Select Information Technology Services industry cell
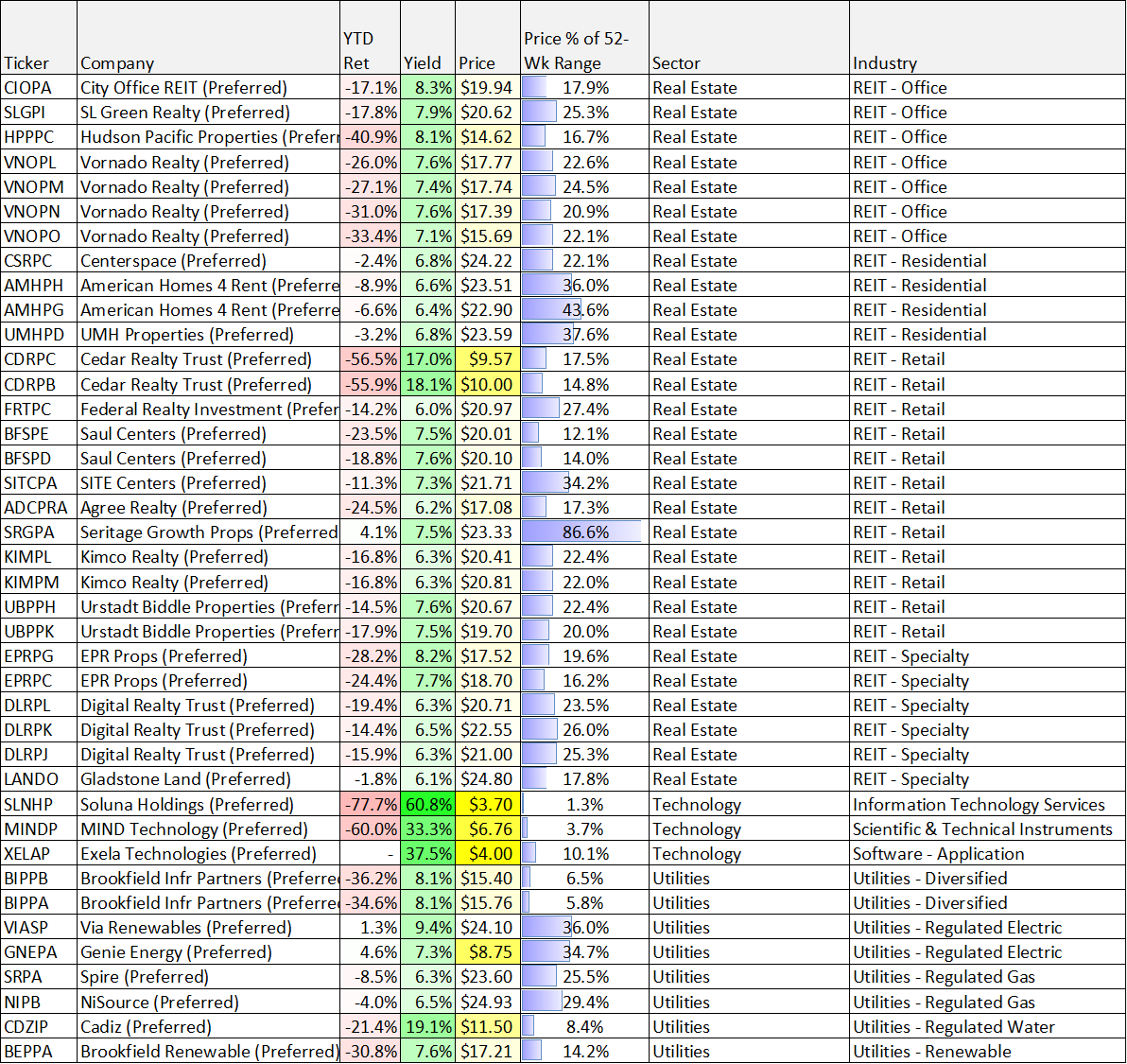The height and width of the screenshot is (1064, 1127). click(x=988, y=804)
